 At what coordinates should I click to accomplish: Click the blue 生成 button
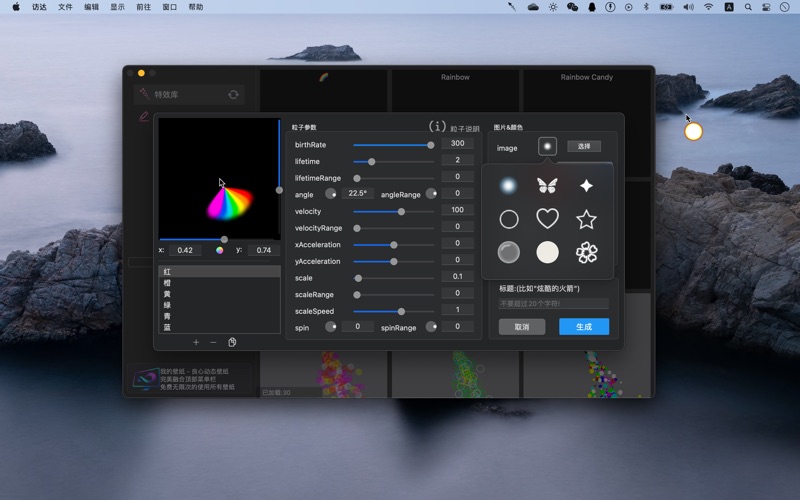584,327
